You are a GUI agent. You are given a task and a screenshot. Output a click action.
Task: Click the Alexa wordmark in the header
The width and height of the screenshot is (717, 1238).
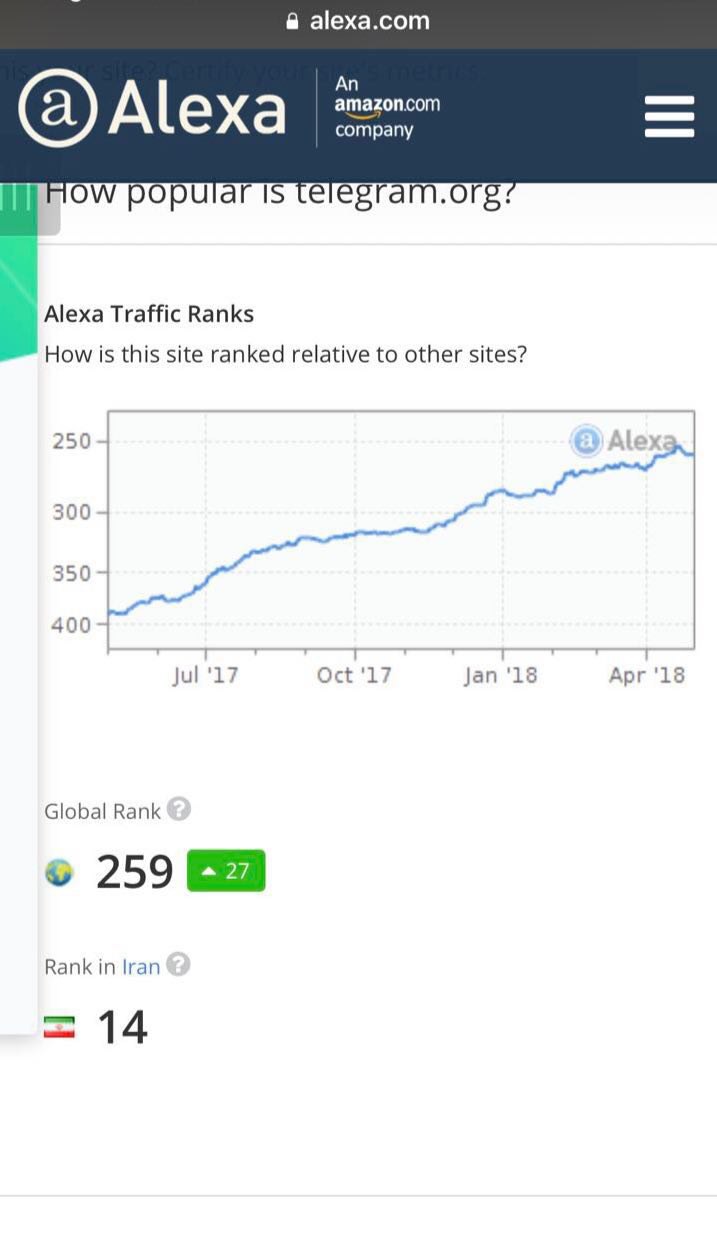pyautogui.click(x=197, y=110)
